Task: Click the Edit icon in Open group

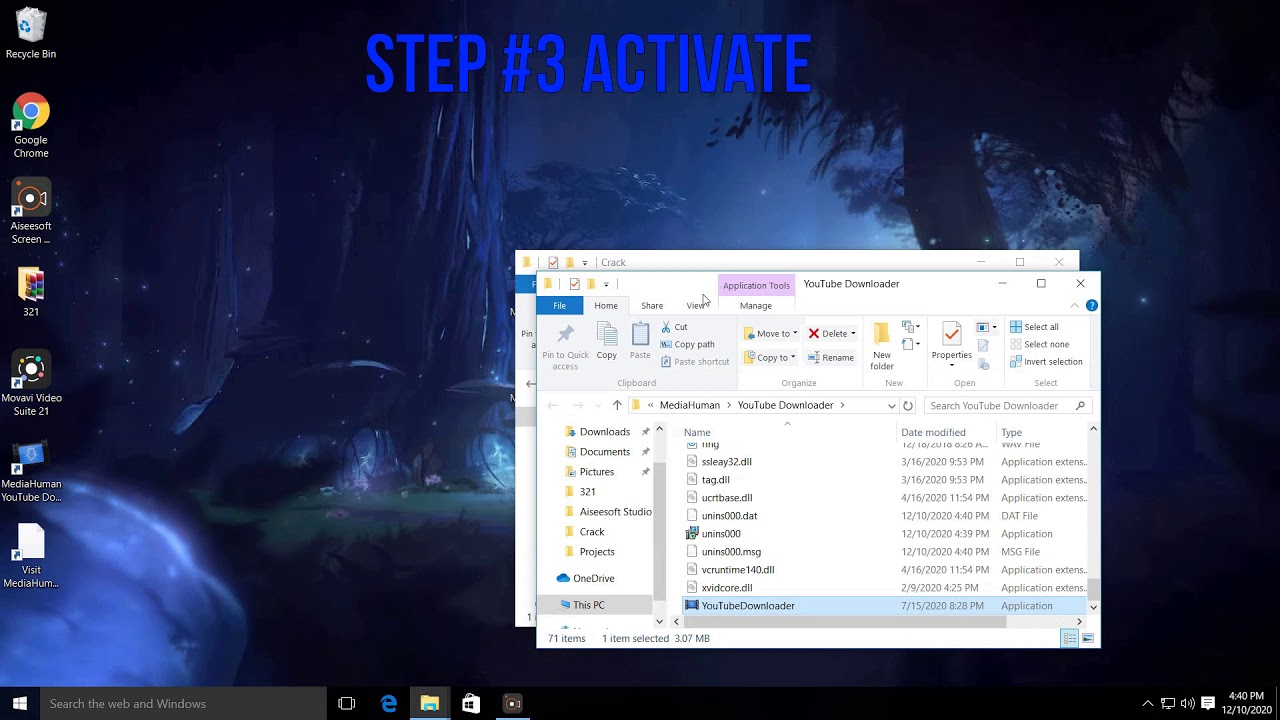Action: point(983,345)
